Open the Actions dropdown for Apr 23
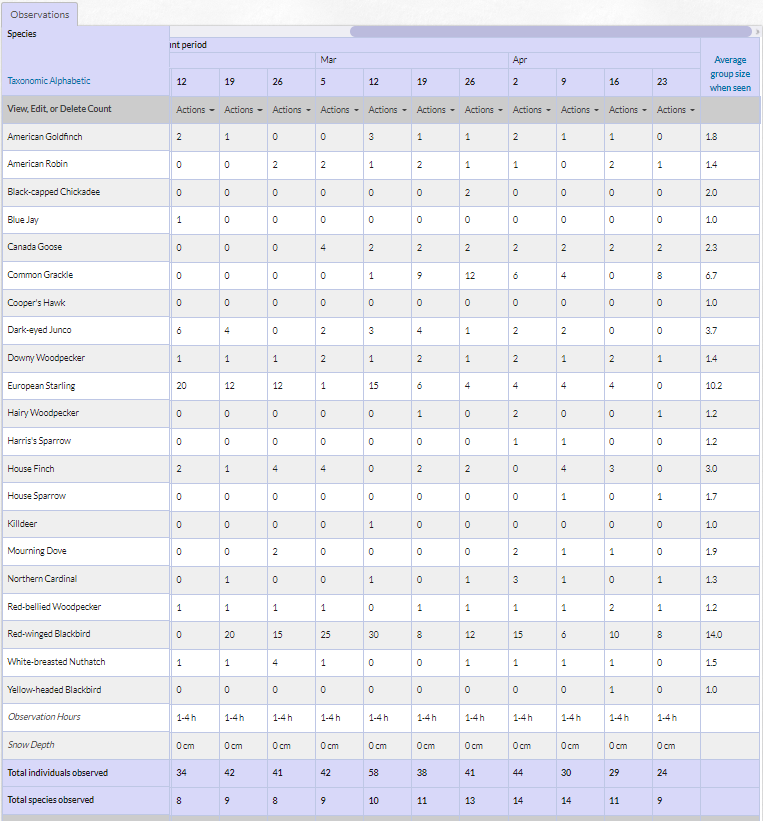Screen dimensions: 763x821 point(676,110)
